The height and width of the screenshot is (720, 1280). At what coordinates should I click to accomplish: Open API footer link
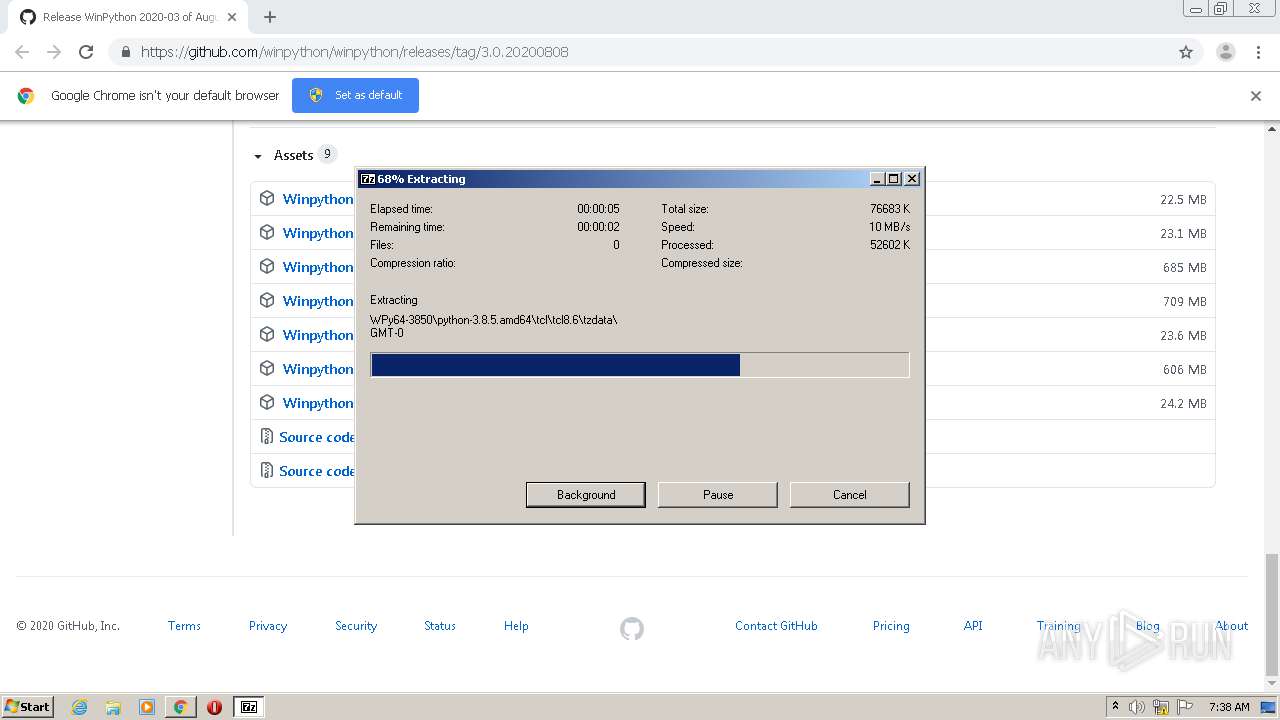coord(973,626)
